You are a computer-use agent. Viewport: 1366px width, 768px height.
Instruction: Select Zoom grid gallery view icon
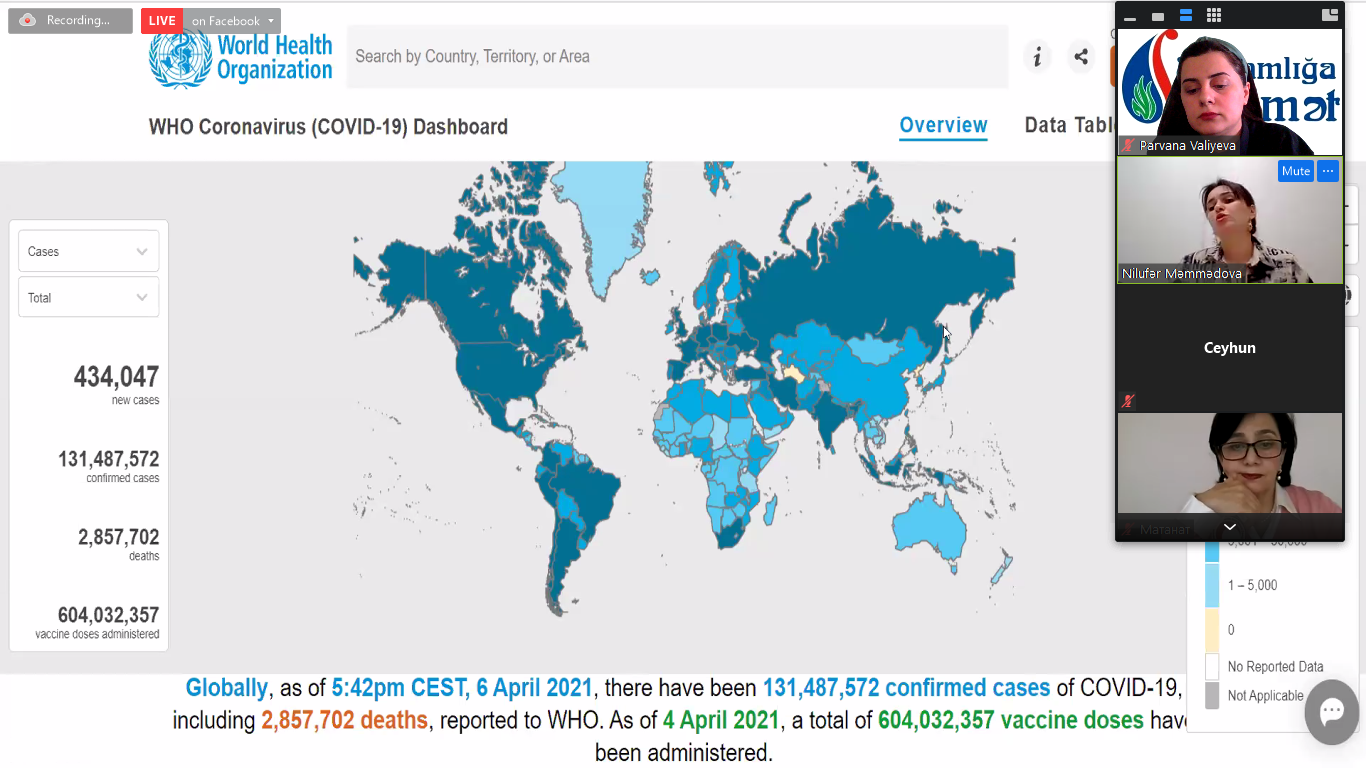1214,16
